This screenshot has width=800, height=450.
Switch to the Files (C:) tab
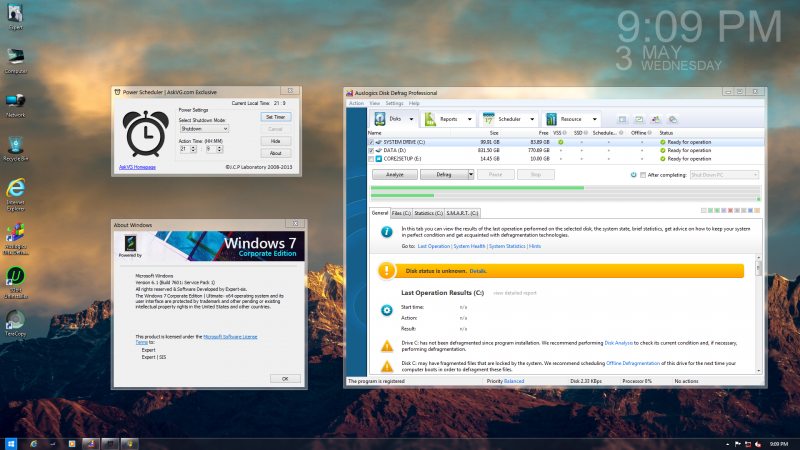click(x=401, y=213)
